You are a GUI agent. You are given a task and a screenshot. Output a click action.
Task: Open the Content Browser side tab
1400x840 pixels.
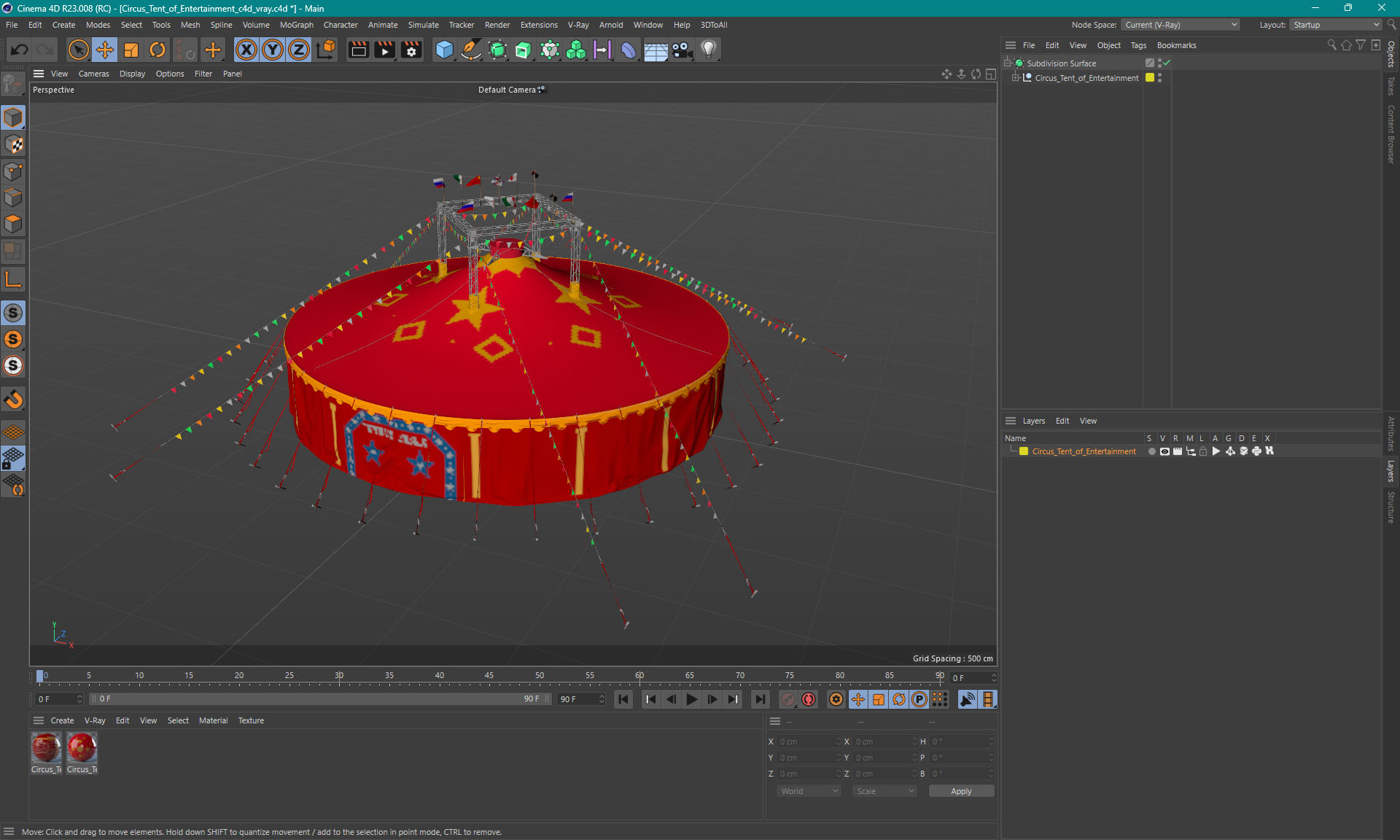[x=1391, y=134]
